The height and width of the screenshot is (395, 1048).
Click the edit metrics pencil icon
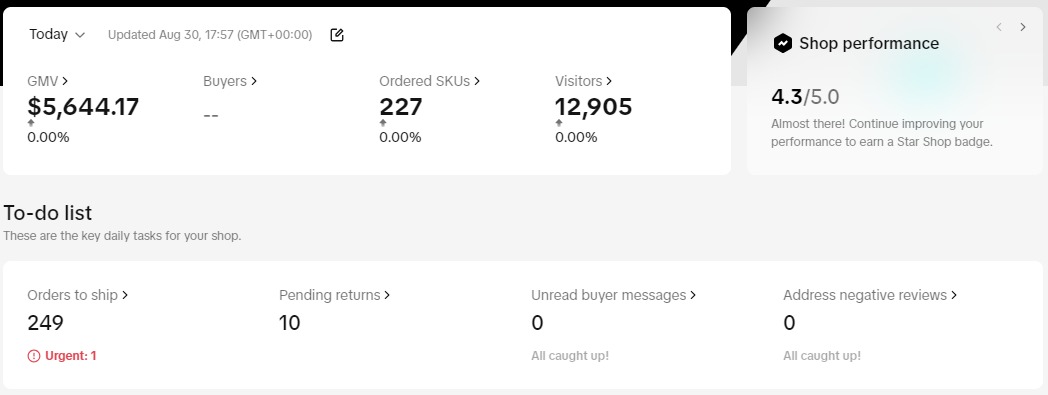pos(337,35)
